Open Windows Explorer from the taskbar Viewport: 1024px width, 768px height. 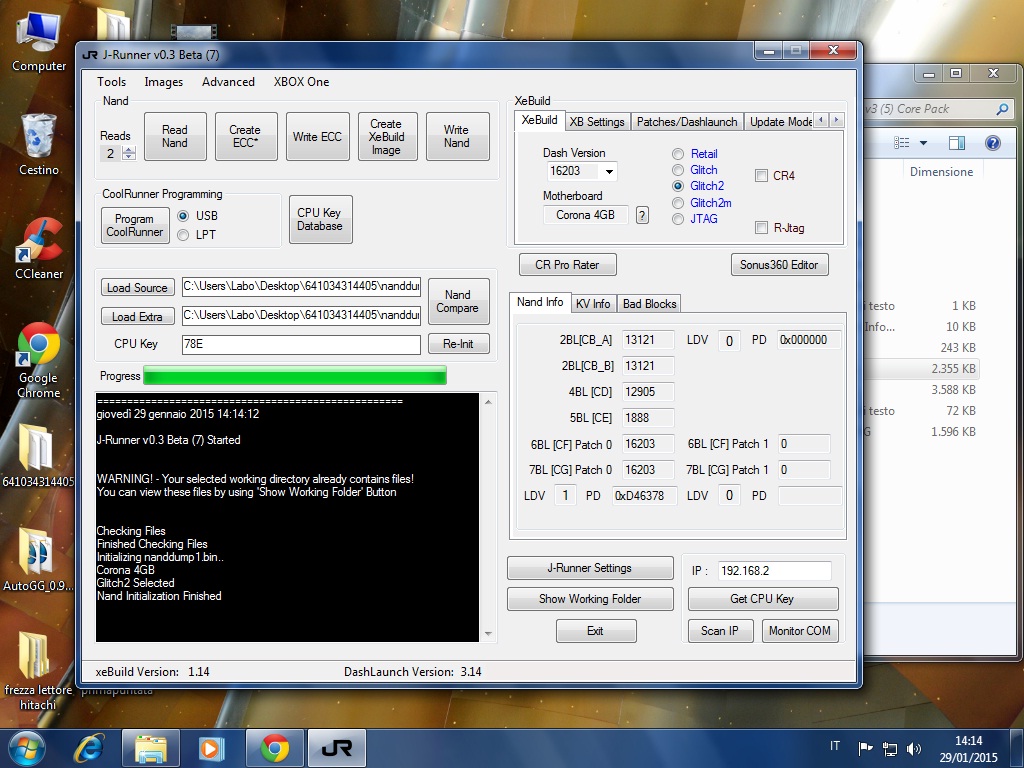[151, 748]
